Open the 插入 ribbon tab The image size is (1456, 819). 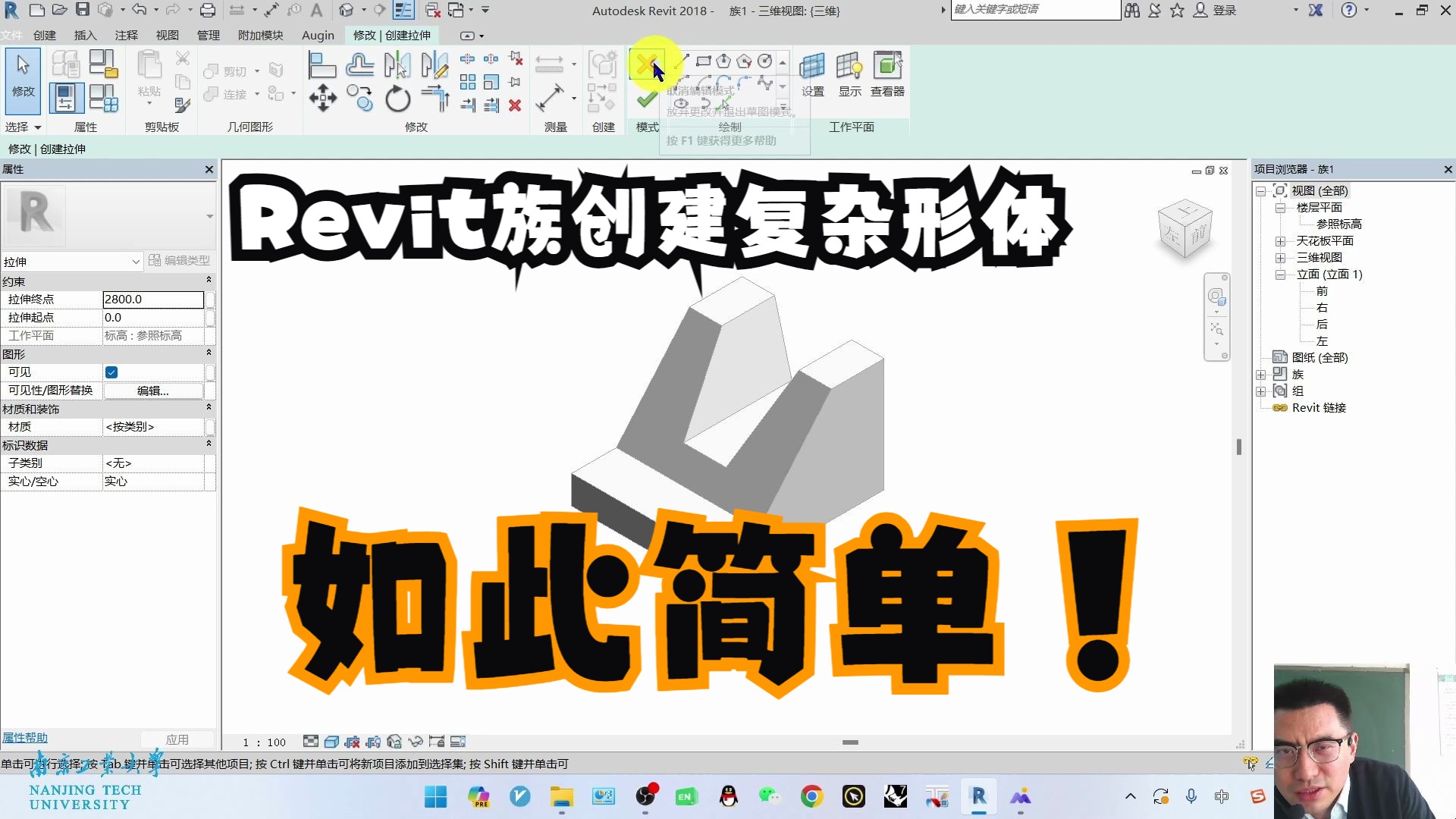pos(85,36)
